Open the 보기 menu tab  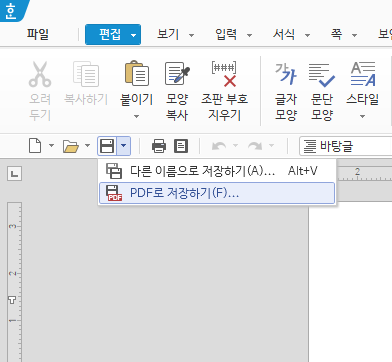coord(168,34)
